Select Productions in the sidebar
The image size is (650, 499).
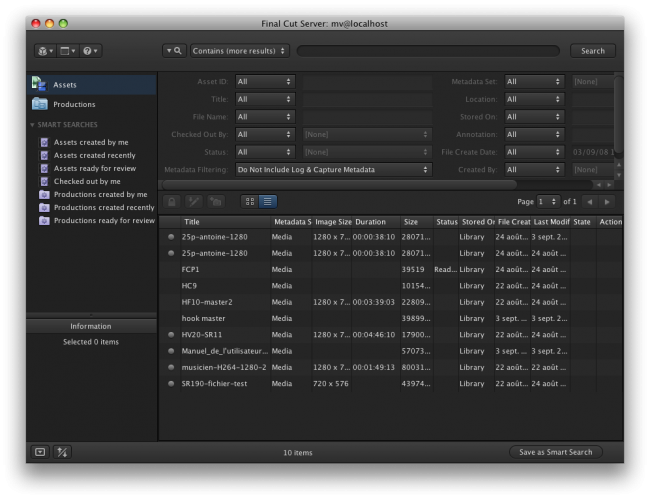[92, 104]
